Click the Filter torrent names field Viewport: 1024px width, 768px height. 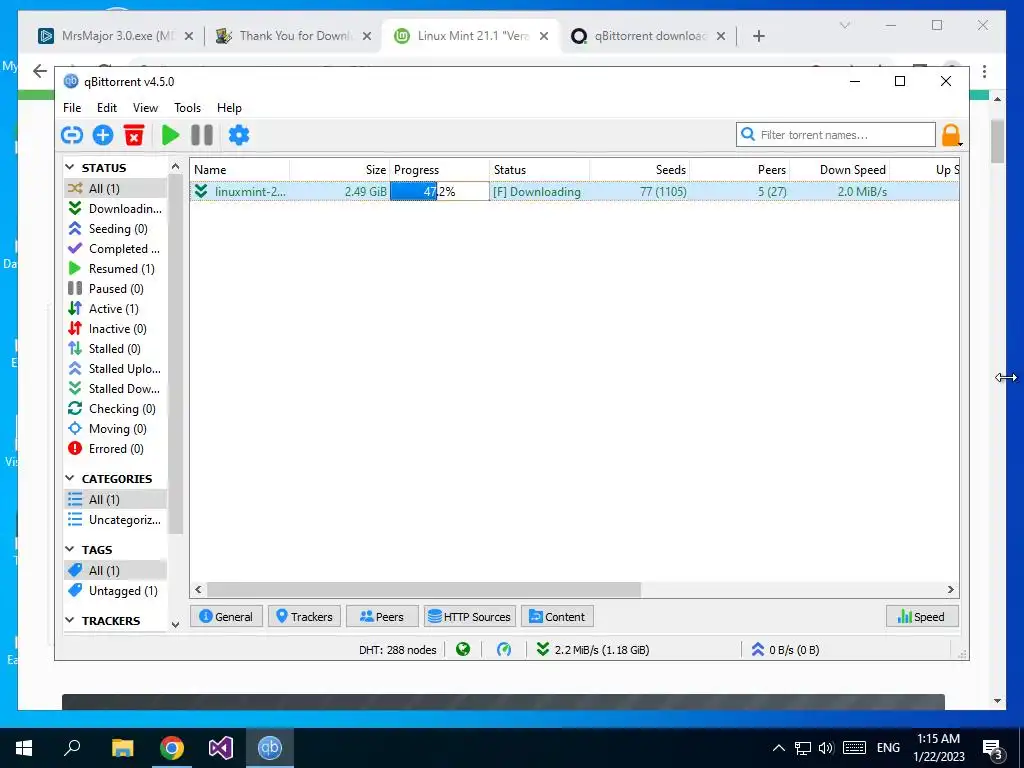[x=835, y=135]
